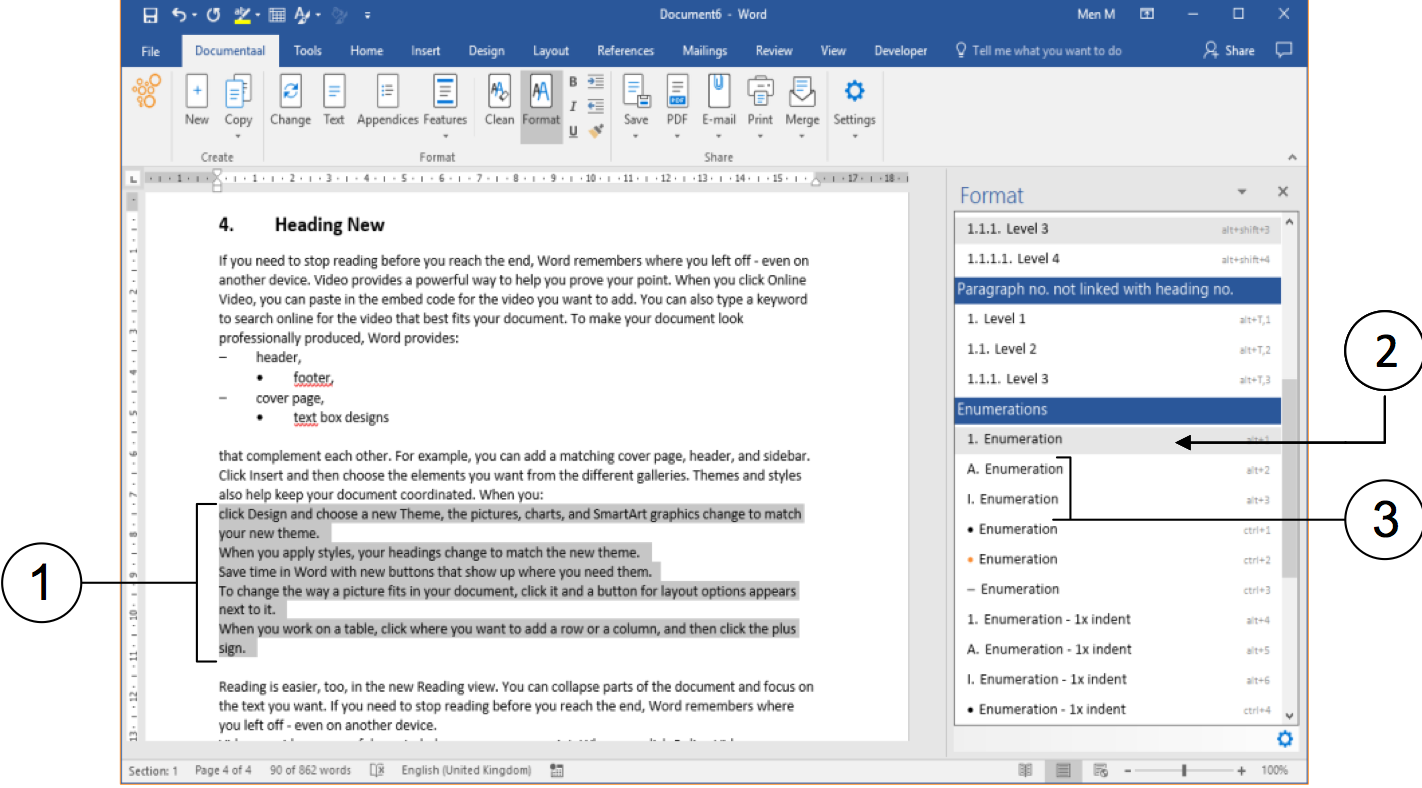Click the proofing errors icon in the status bar
Viewport: 1422px width, 788px height.
[x=377, y=771]
